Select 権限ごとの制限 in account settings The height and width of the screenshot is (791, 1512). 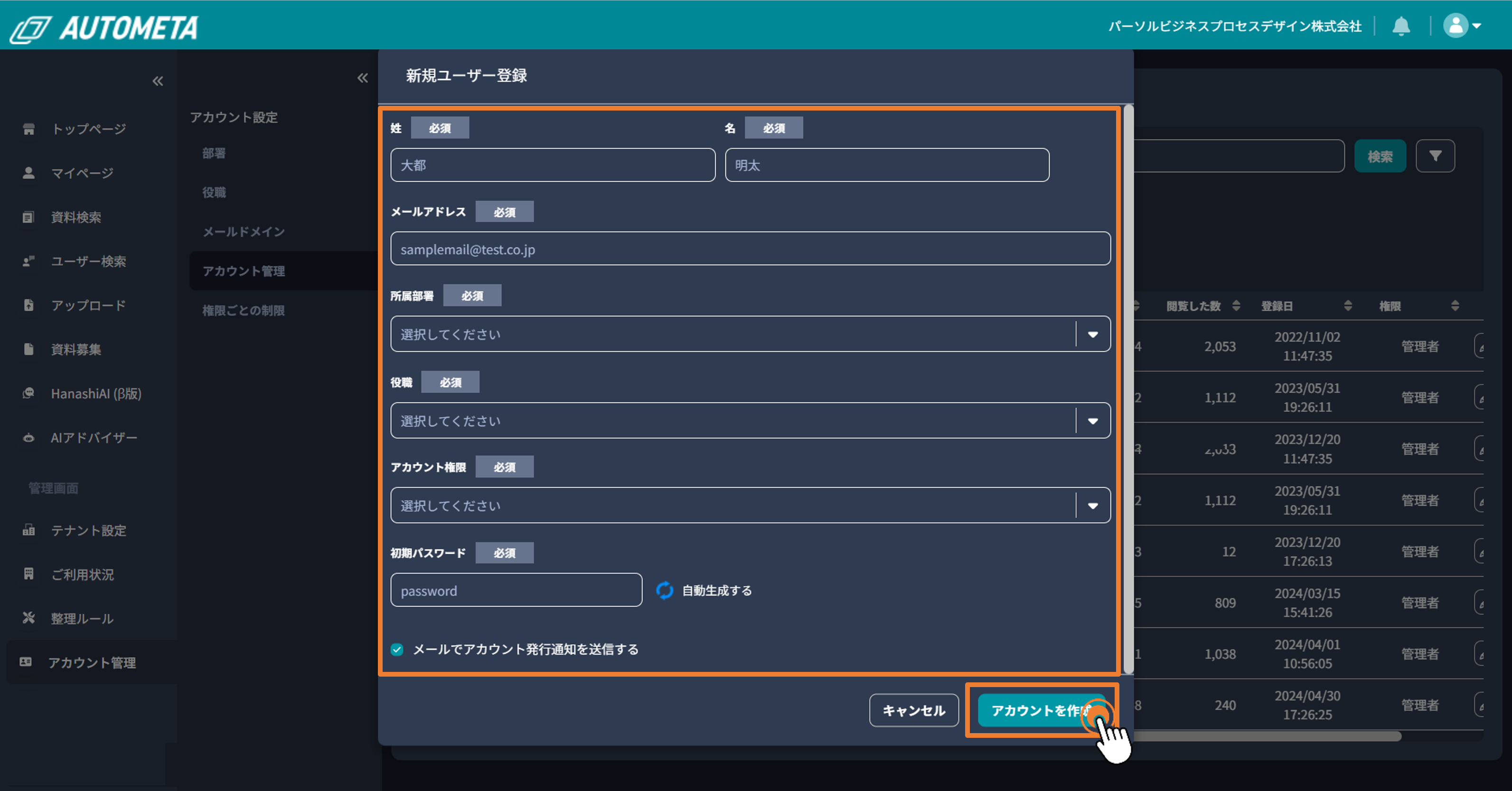pos(244,310)
